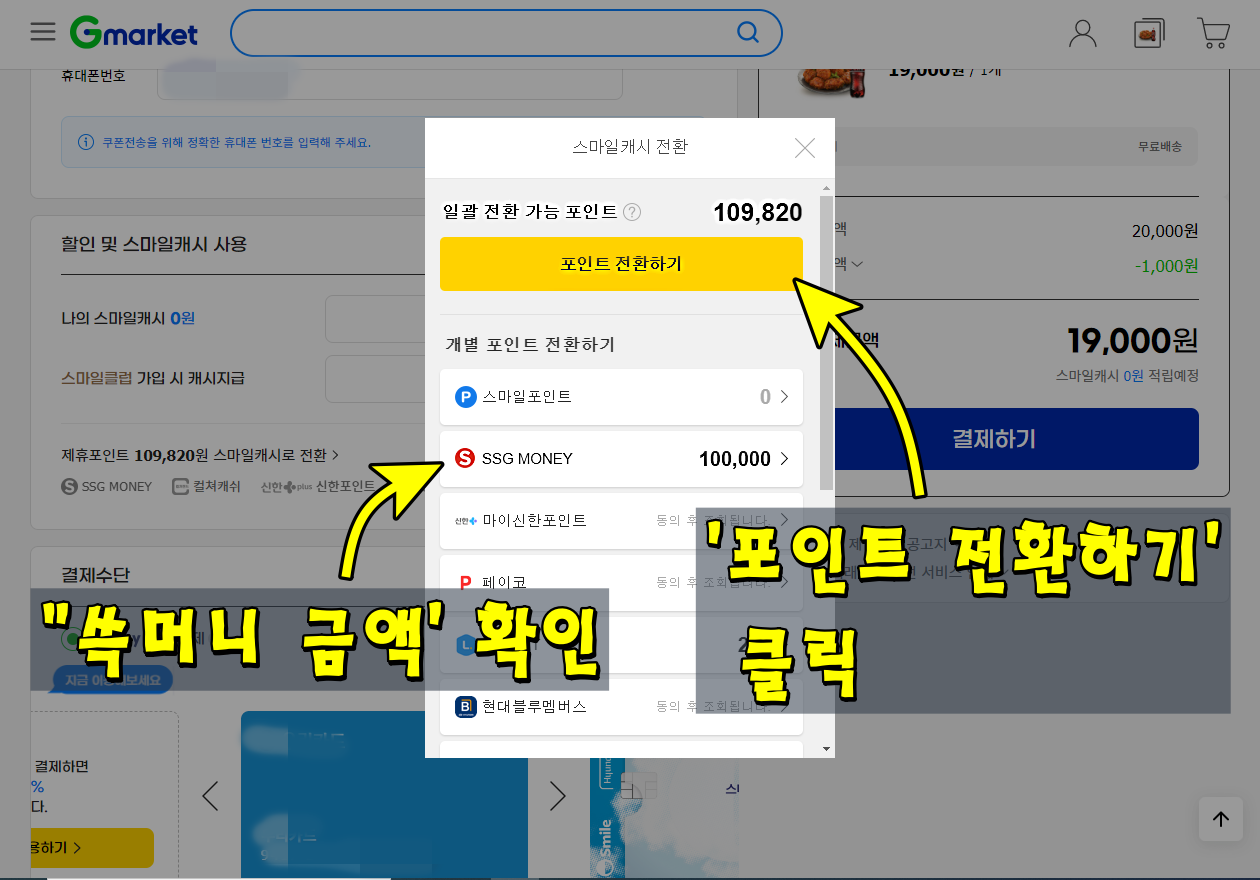The width and height of the screenshot is (1260, 880).
Task: Close the 스마일캐시 전환 popup
Action: pyautogui.click(x=805, y=148)
